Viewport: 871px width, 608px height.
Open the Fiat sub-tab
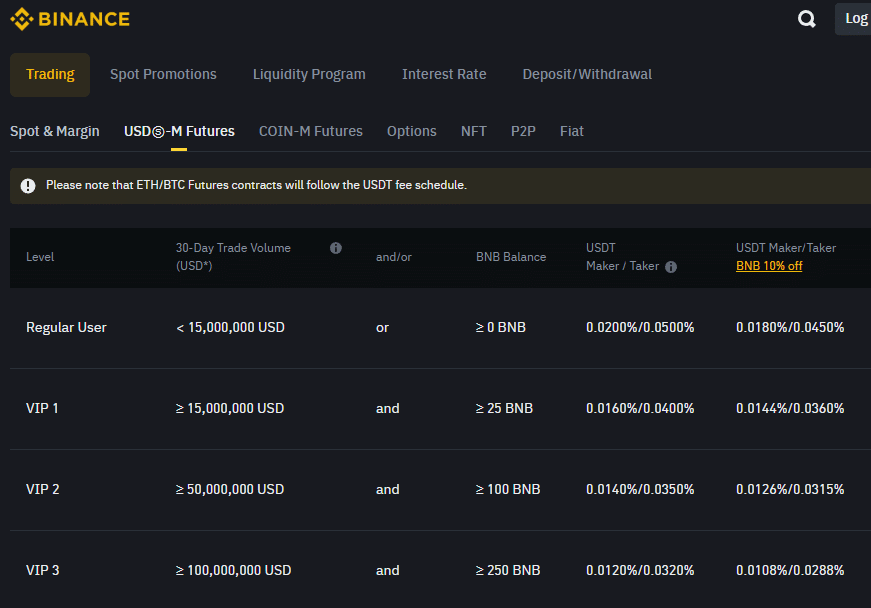pos(572,132)
